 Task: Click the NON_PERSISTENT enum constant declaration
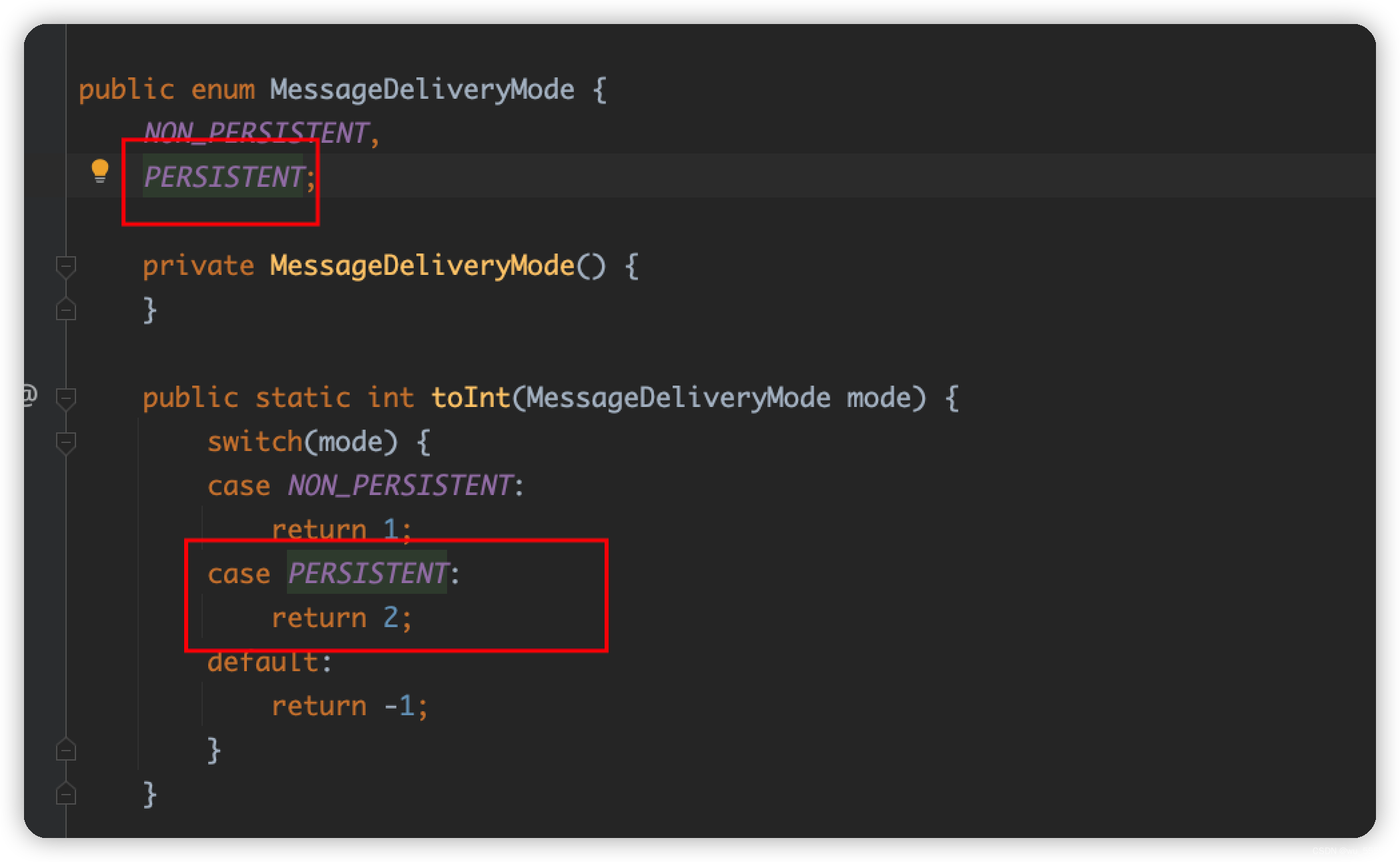tap(256, 133)
